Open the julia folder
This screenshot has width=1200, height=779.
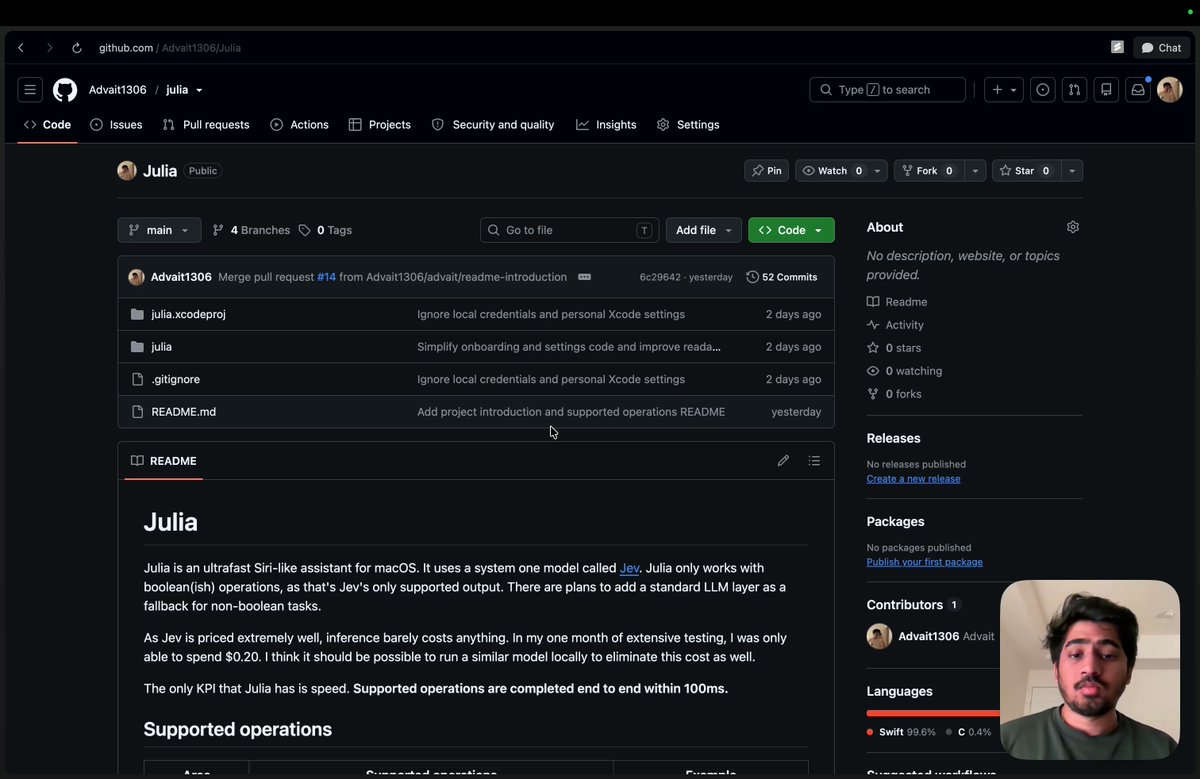click(x=161, y=347)
